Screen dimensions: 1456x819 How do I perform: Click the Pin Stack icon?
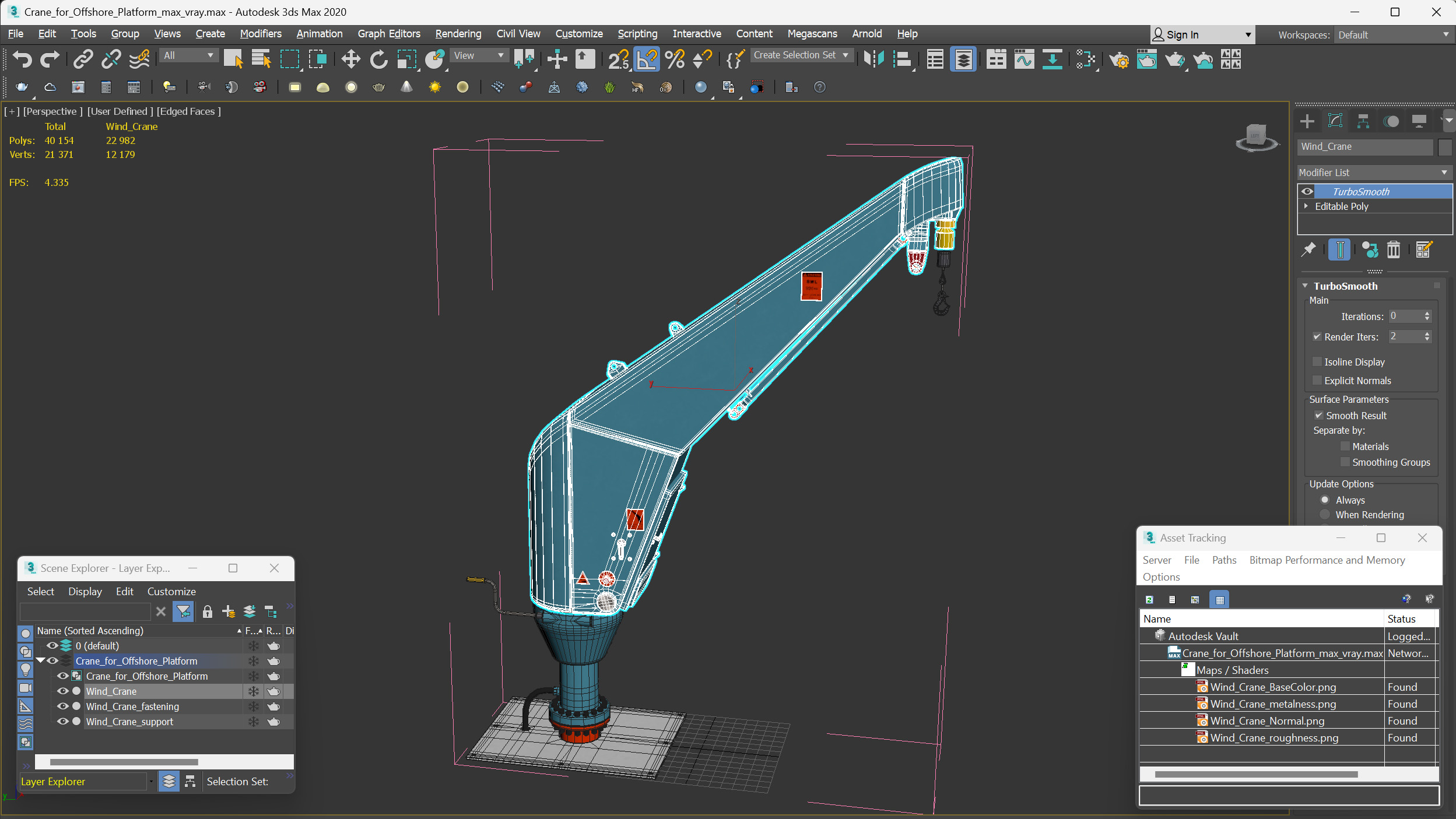(1308, 250)
